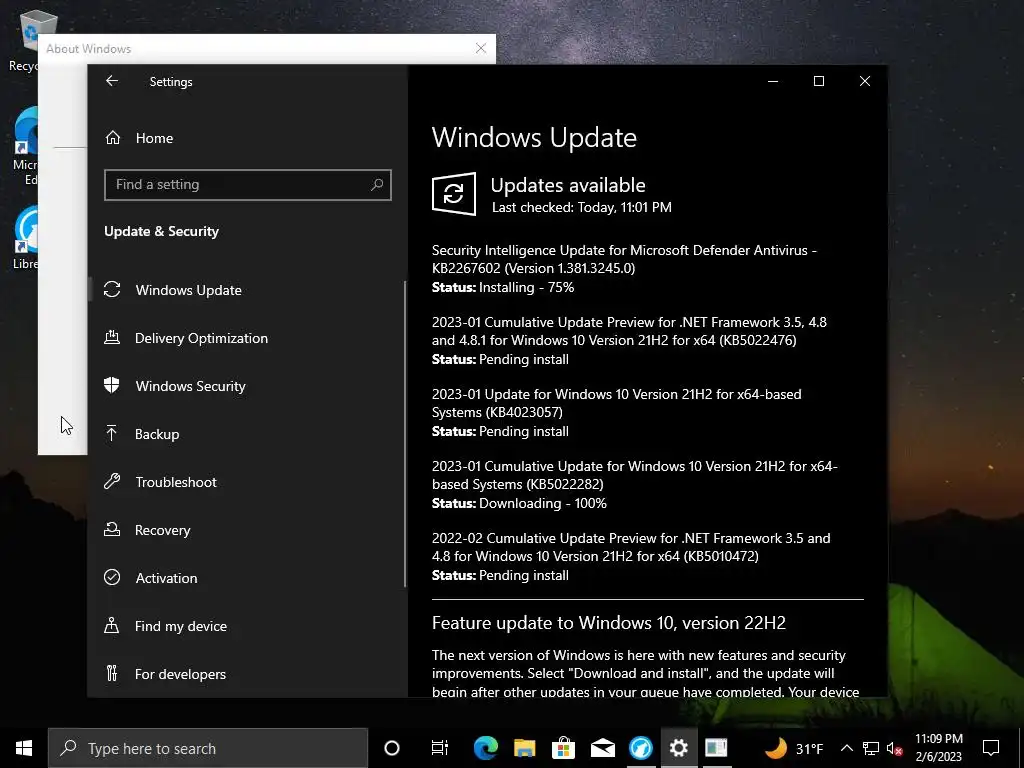Image resolution: width=1024 pixels, height=768 pixels.
Task: Go back using the Settings back arrow
Action: click(112, 81)
